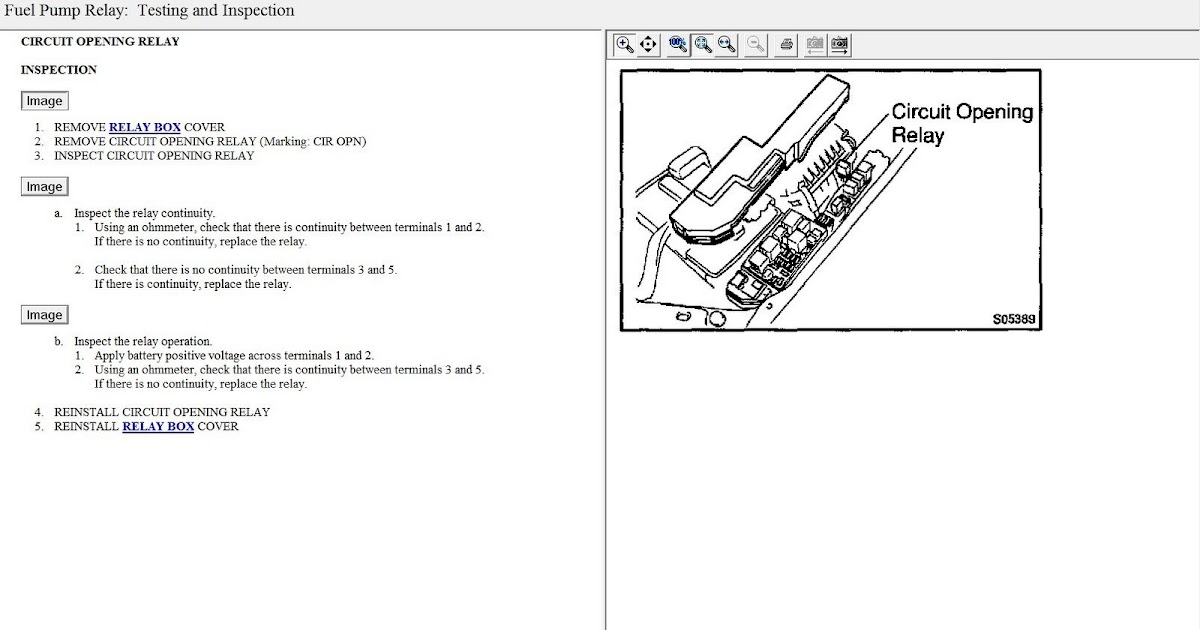
Task: Click the fit-width zoom icon
Action: point(726,44)
